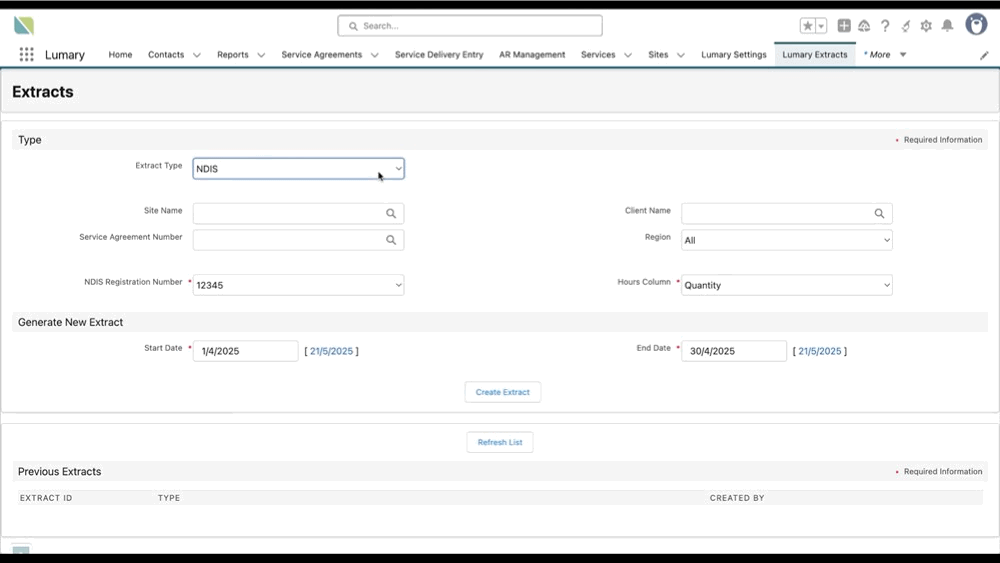The image size is (1000, 563).
Task: Open the Salesforce cloud guidance icon
Action: [x=864, y=26]
